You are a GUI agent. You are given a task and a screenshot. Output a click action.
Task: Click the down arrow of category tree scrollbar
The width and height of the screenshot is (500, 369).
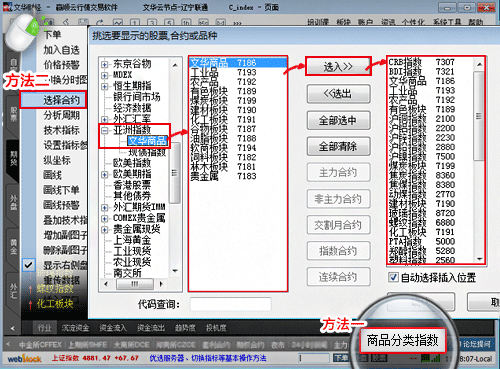click(175, 271)
